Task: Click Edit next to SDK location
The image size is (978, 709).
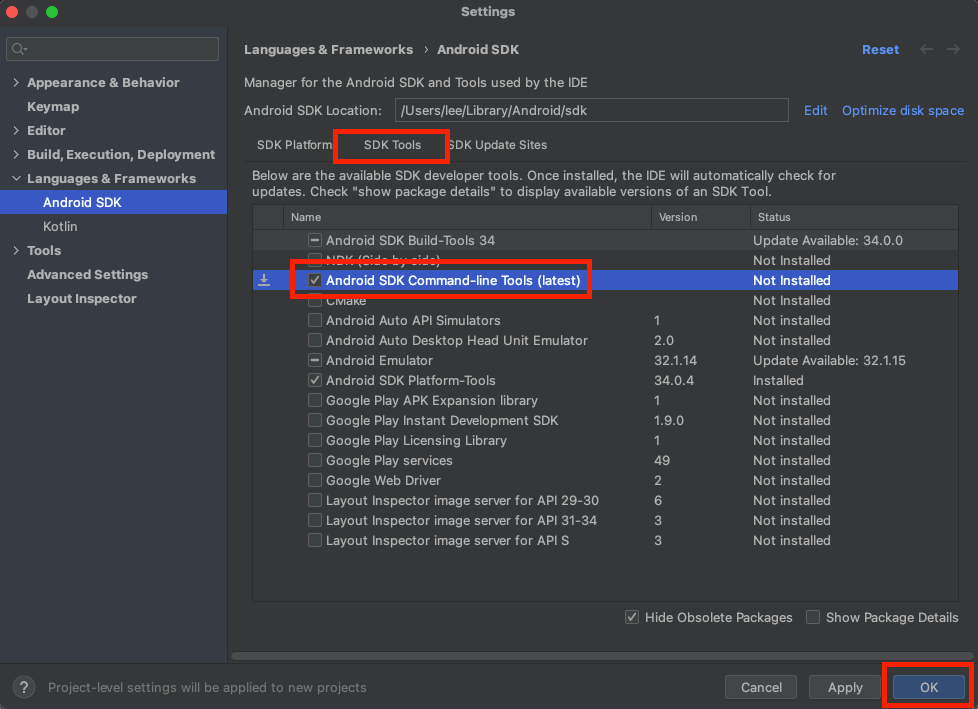Action: click(x=815, y=110)
